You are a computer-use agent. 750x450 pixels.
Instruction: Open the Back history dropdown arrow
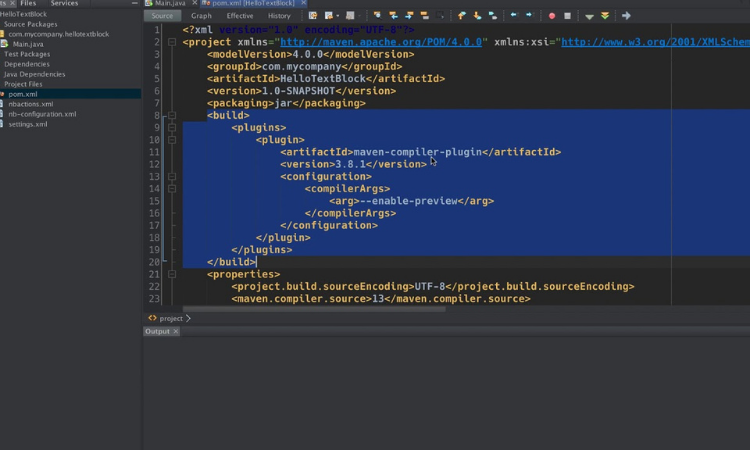[x=338, y=16]
